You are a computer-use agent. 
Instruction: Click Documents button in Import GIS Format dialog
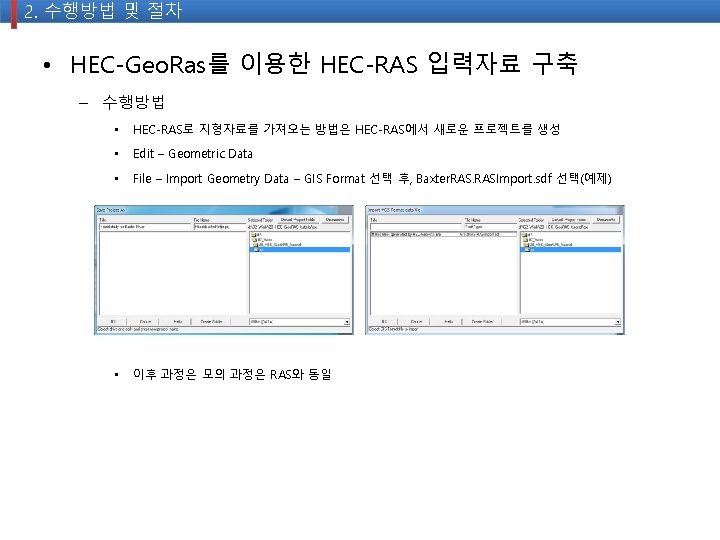[606, 219]
